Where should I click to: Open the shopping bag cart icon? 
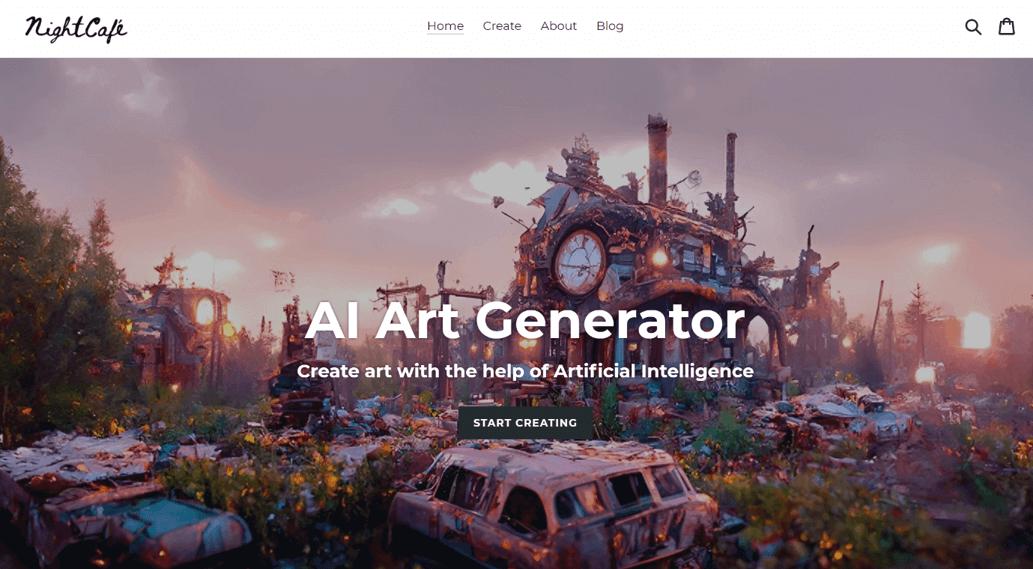(x=1007, y=26)
